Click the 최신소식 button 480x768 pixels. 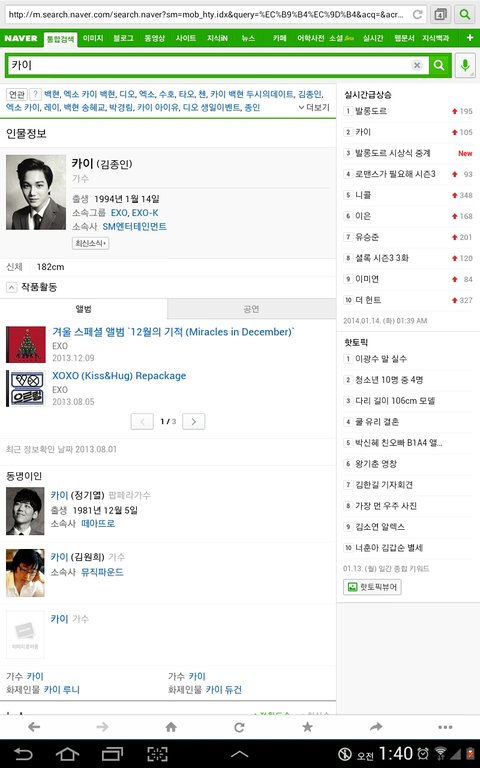tap(91, 243)
